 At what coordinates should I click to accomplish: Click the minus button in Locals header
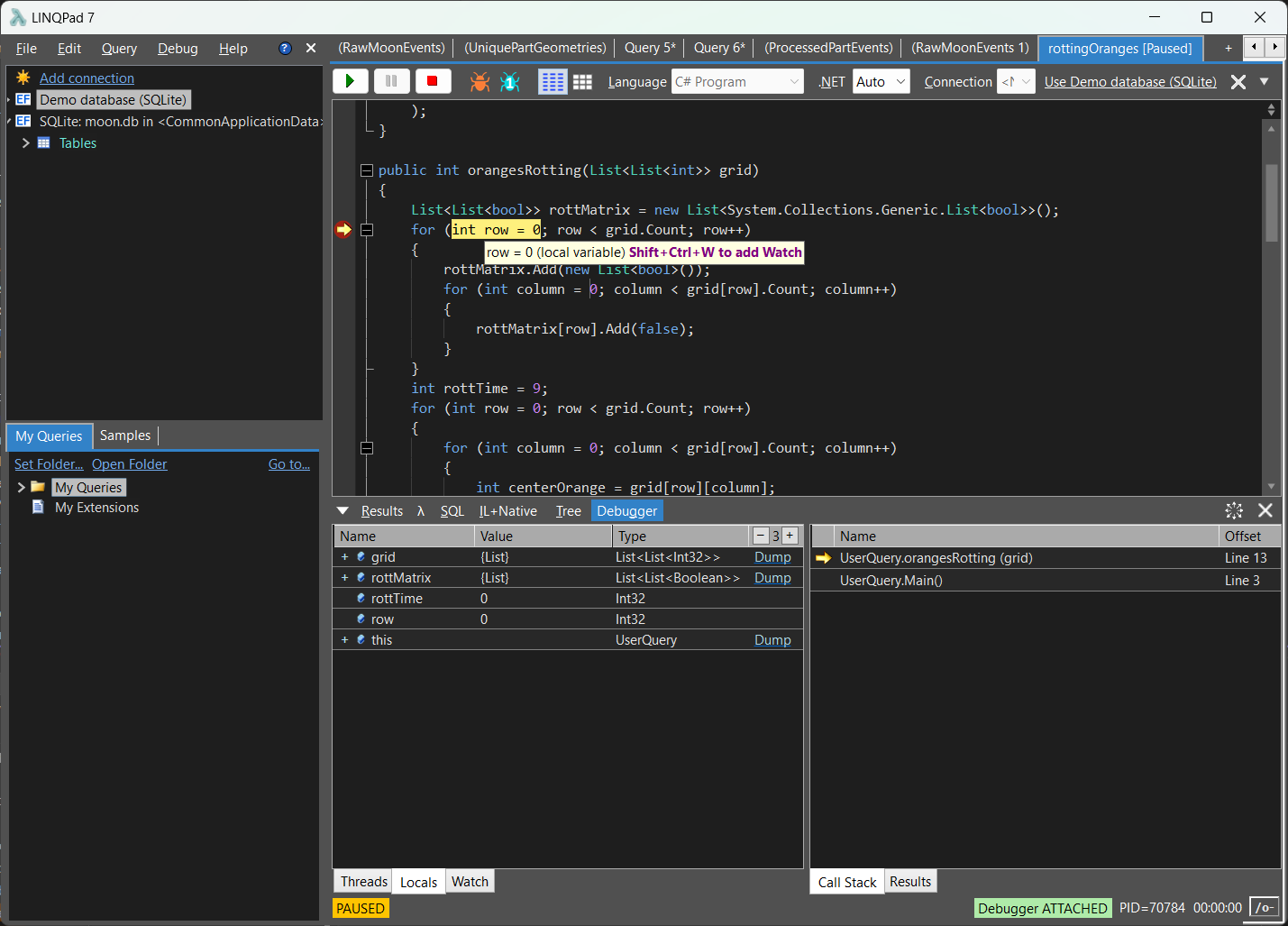761,536
